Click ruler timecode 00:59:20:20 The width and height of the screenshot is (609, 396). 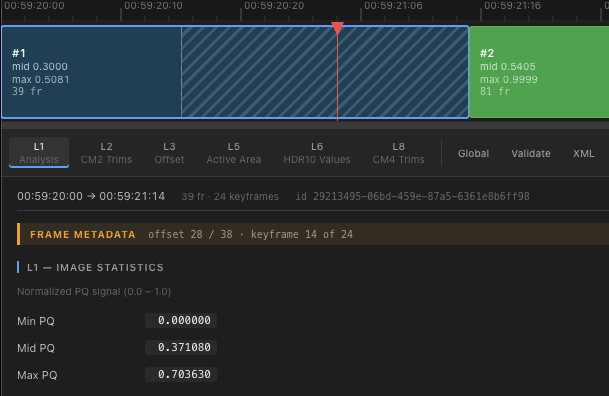pyautogui.click(x=274, y=6)
